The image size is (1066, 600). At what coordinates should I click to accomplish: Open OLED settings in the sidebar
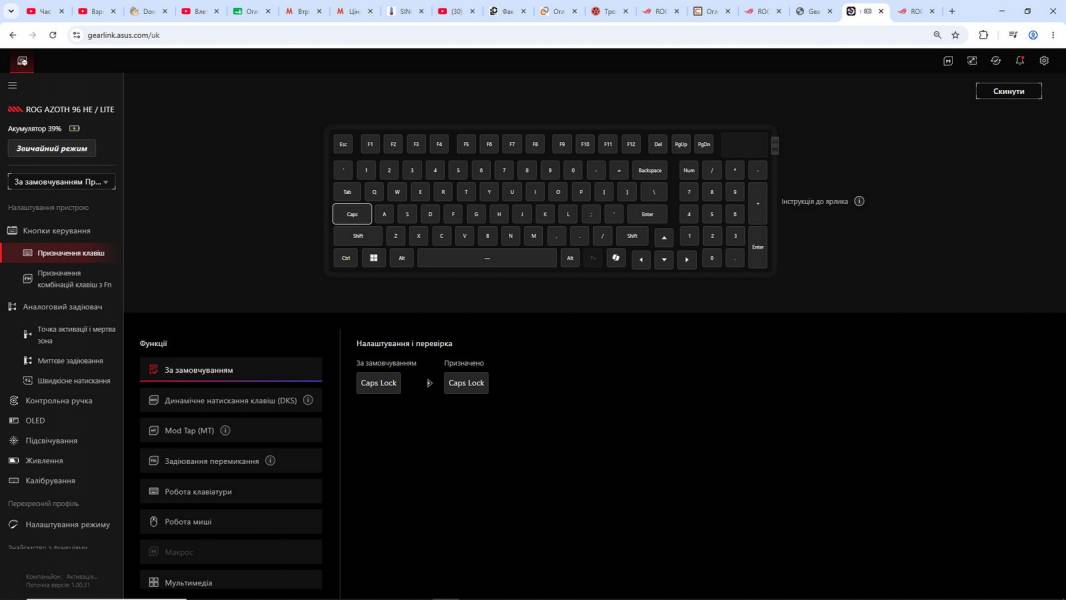pyautogui.click(x=34, y=421)
